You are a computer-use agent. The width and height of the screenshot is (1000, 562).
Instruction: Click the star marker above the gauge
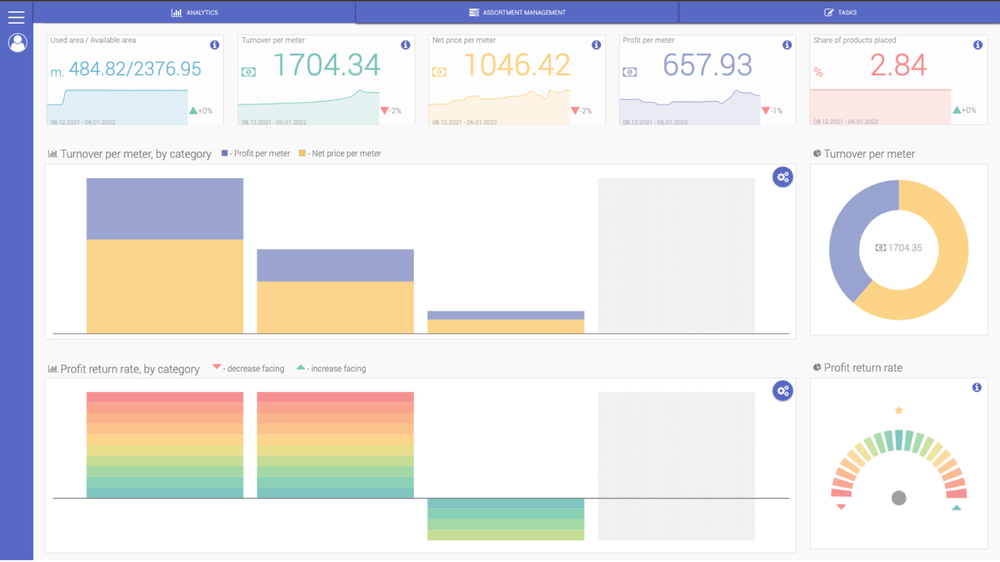pyautogui.click(x=899, y=410)
